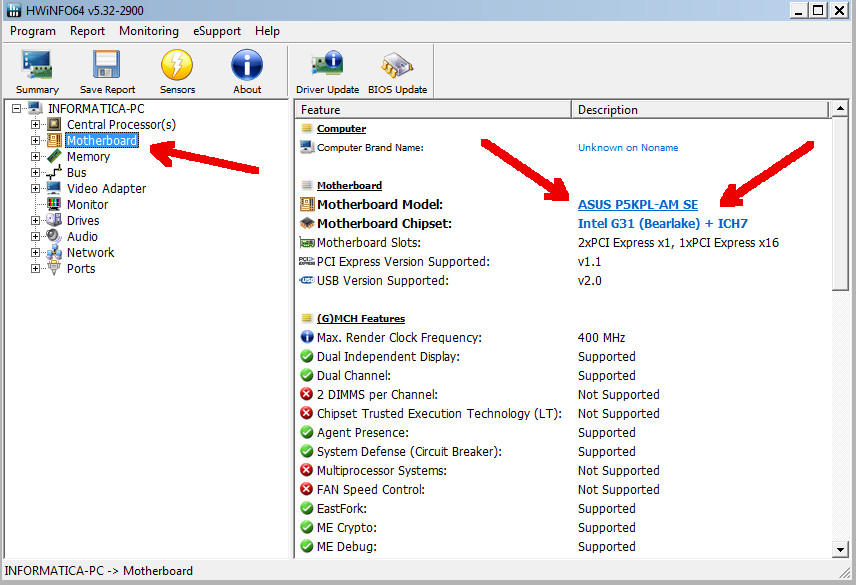Click the HWiNFO64 title bar icon
Viewport: 856px width, 585px height.
[x=14, y=10]
